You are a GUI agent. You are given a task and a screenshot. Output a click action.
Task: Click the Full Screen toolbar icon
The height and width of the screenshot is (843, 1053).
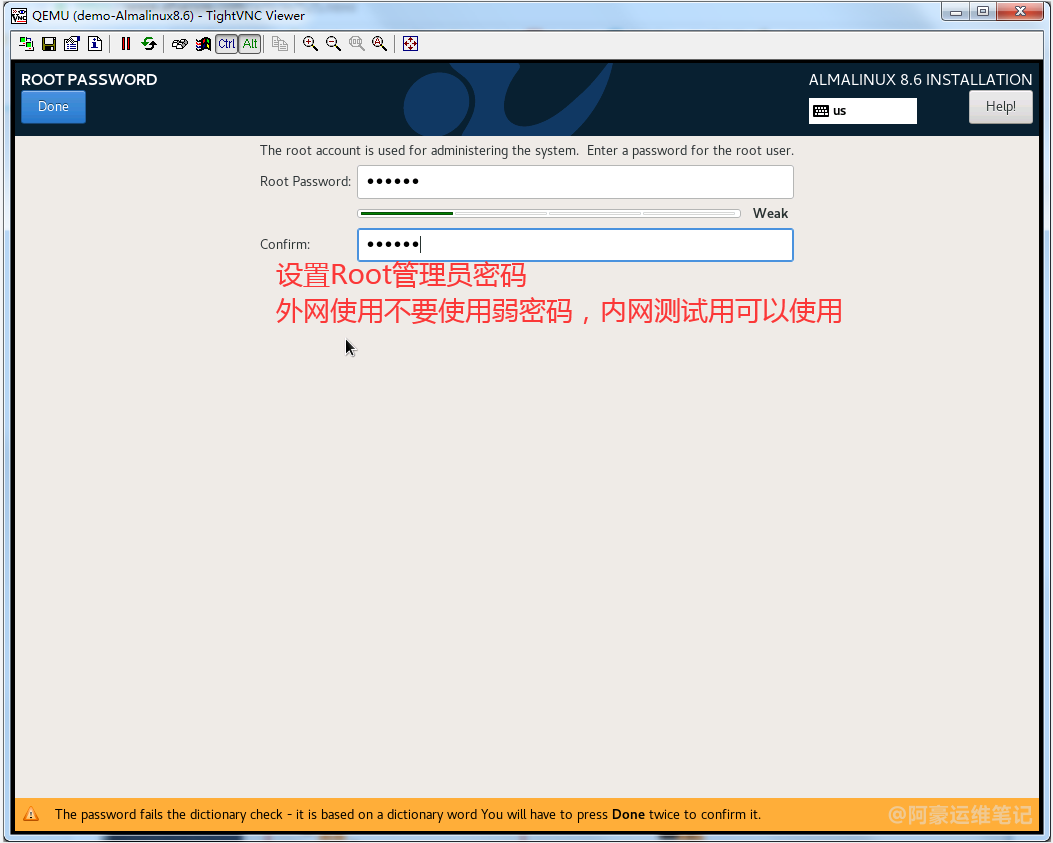(x=410, y=44)
